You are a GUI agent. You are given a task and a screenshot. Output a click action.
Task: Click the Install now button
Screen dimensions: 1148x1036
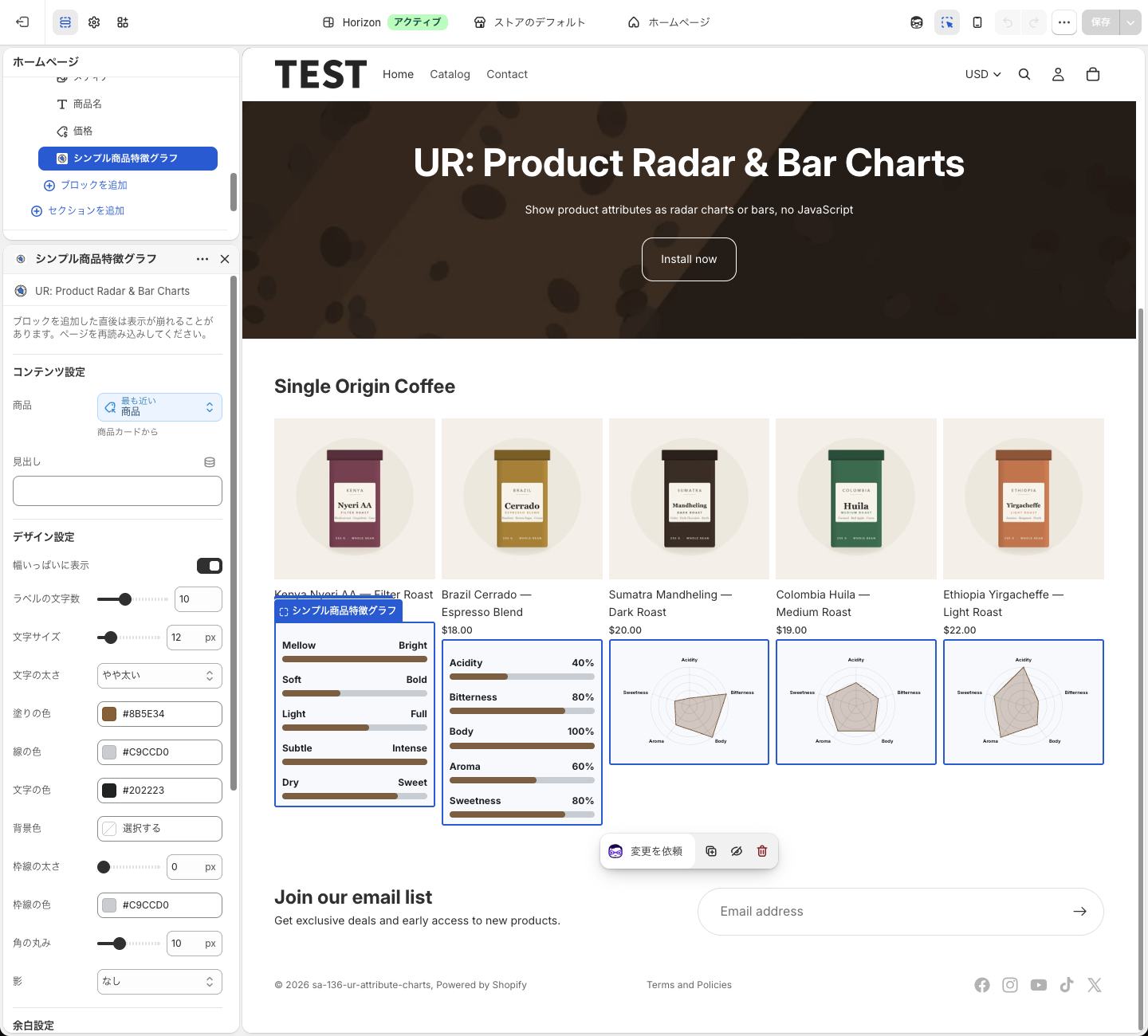pos(689,259)
